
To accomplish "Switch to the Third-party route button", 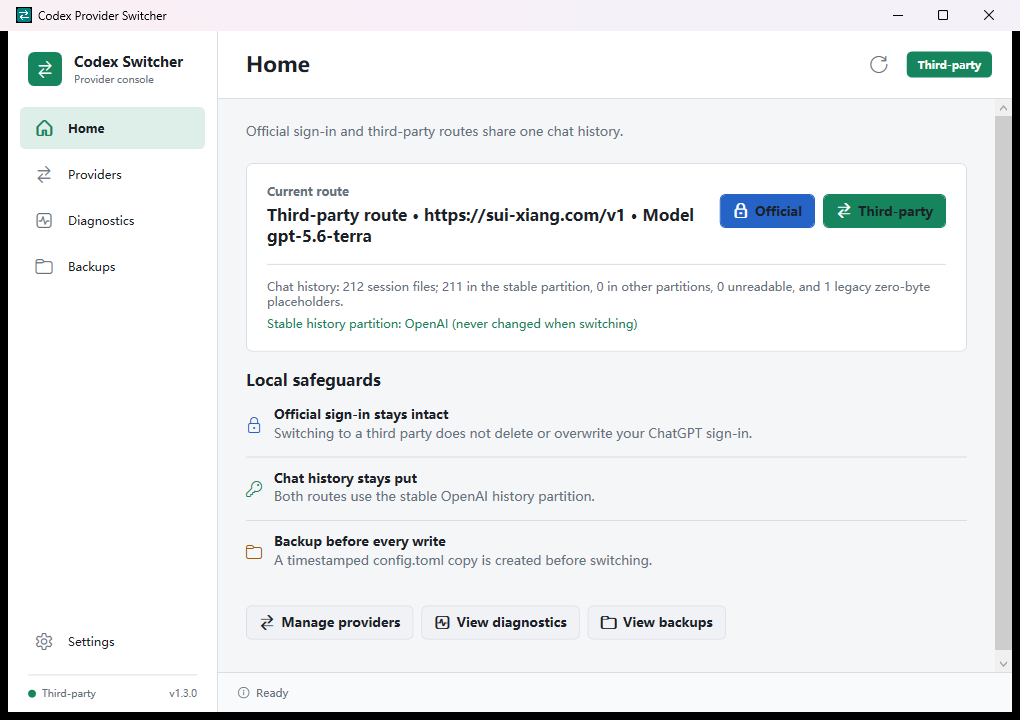I will coord(884,211).
